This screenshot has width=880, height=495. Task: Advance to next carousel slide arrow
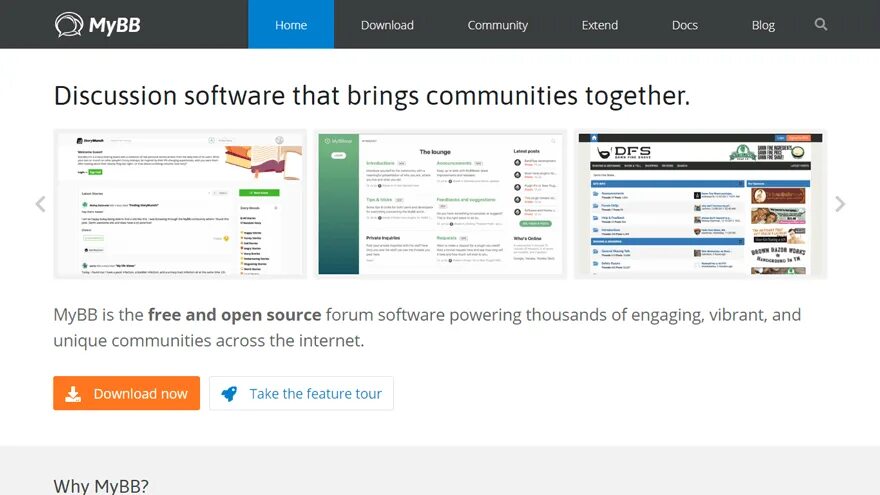(840, 204)
